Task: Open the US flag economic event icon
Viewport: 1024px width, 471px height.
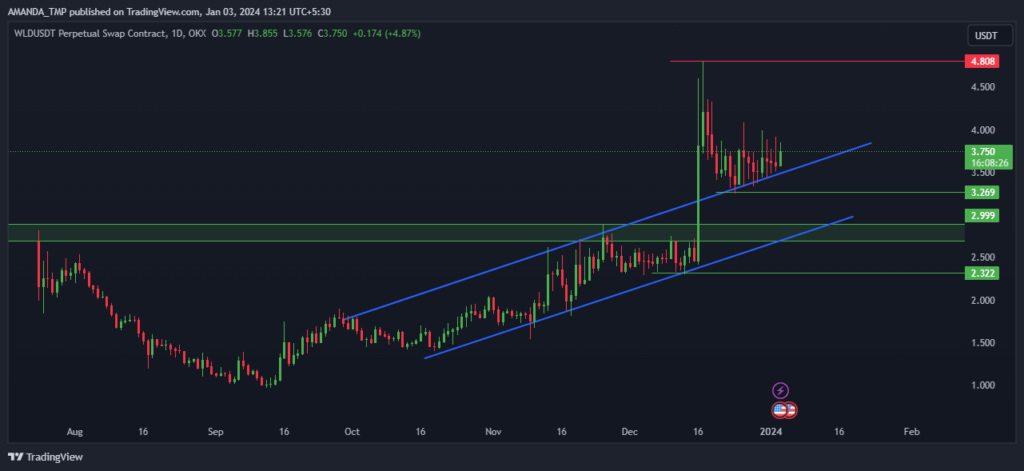Action: [780, 410]
